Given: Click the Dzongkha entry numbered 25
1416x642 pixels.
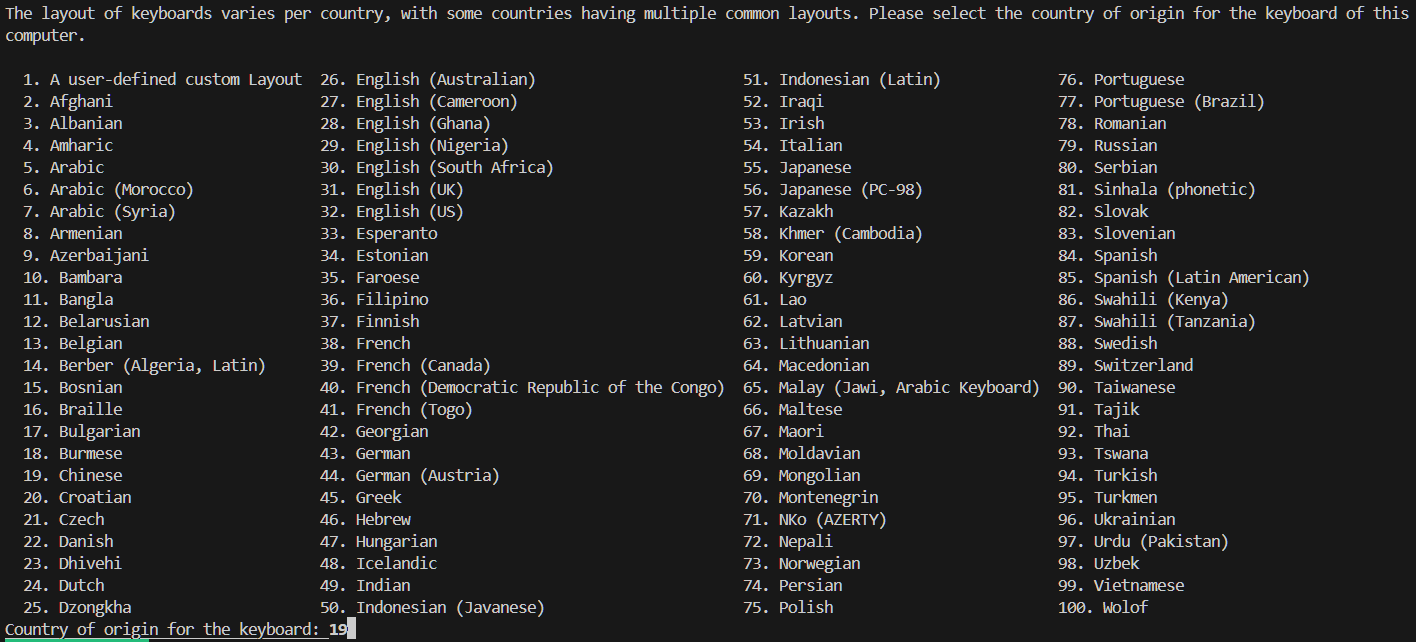Looking at the screenshot, I should point(77,607).
